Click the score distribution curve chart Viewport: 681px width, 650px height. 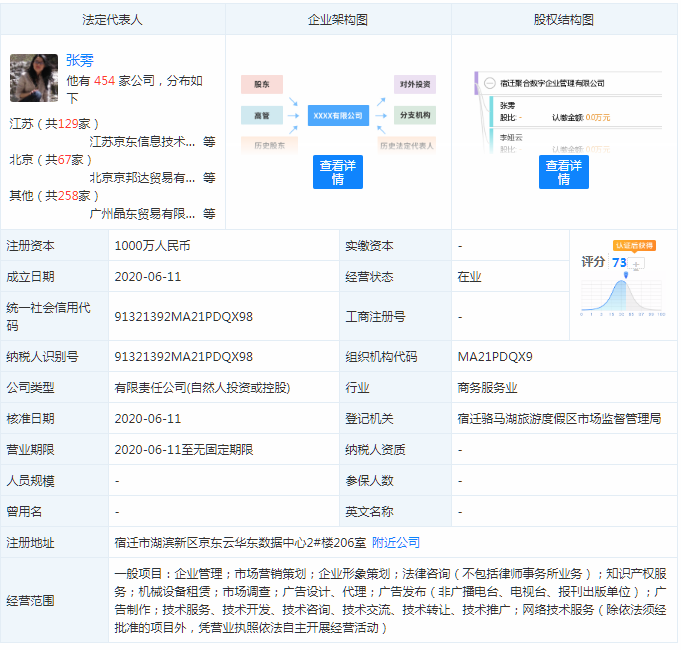[x=623, y=294]
